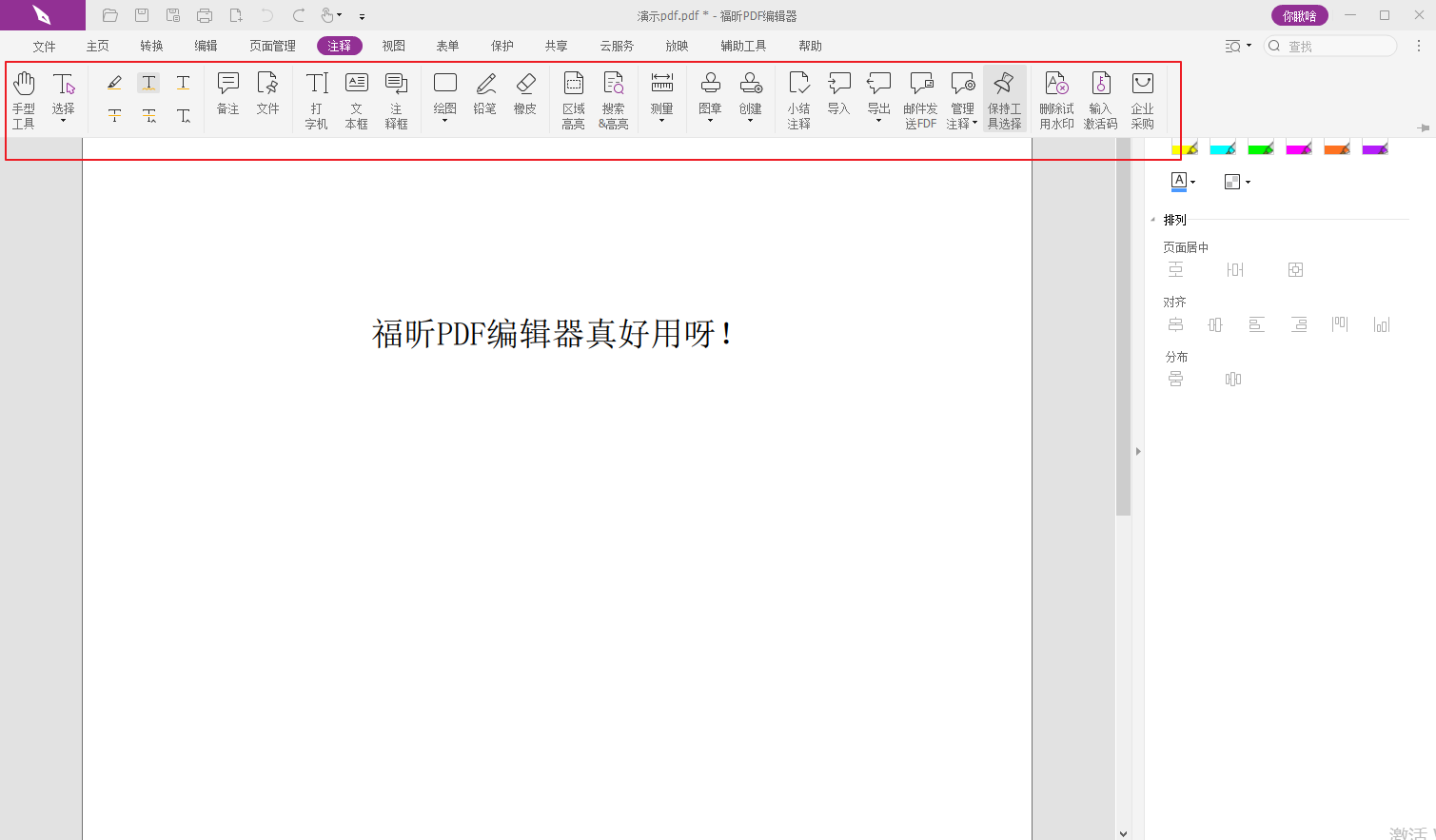The image size is (1436, 840).
Task: Open the 搜索&高亮 search highlight tool
Action: [x=614, y=100]
